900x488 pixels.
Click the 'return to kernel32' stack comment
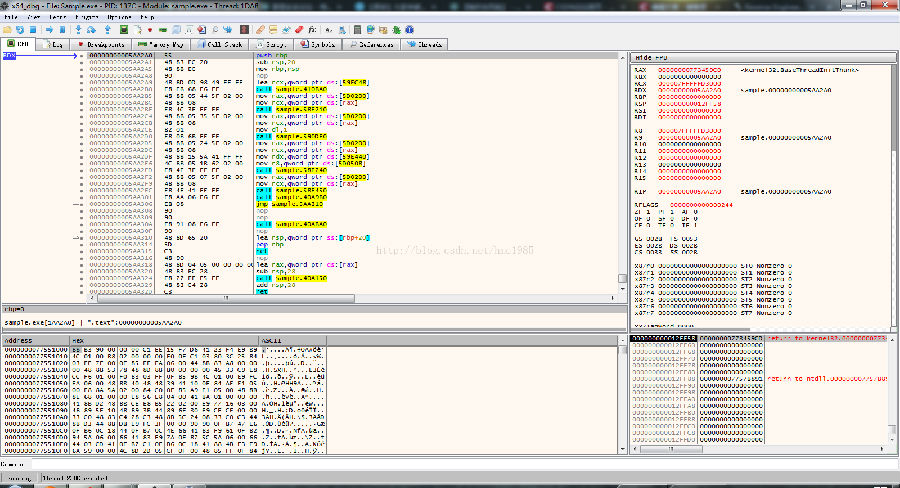(827, 339)
